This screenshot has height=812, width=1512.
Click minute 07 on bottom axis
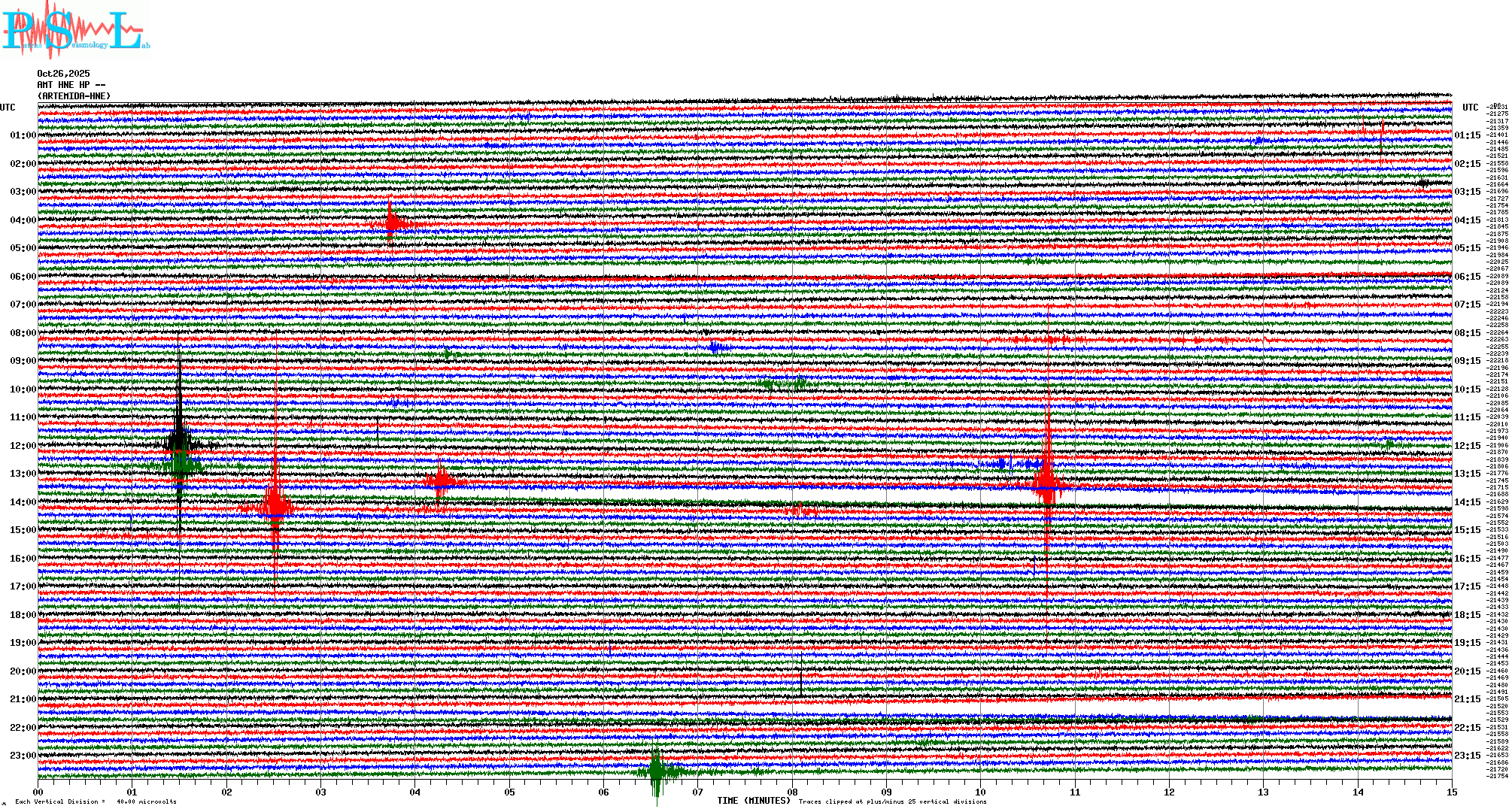(698, 792)
